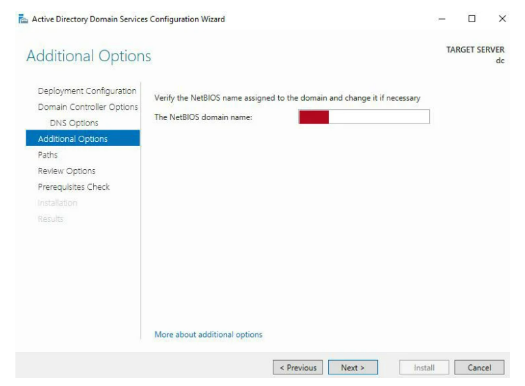The image size is (525, 386).
Task: Select the Additional Options step
Action: point(83,138)
